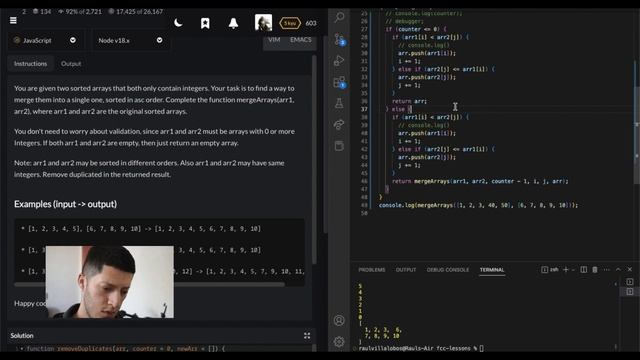The height and width of the screenshot is (360, 640).
Task: Open the Node v18.x version dropdown
Action: pyautogui.click(x=131, y=40)
